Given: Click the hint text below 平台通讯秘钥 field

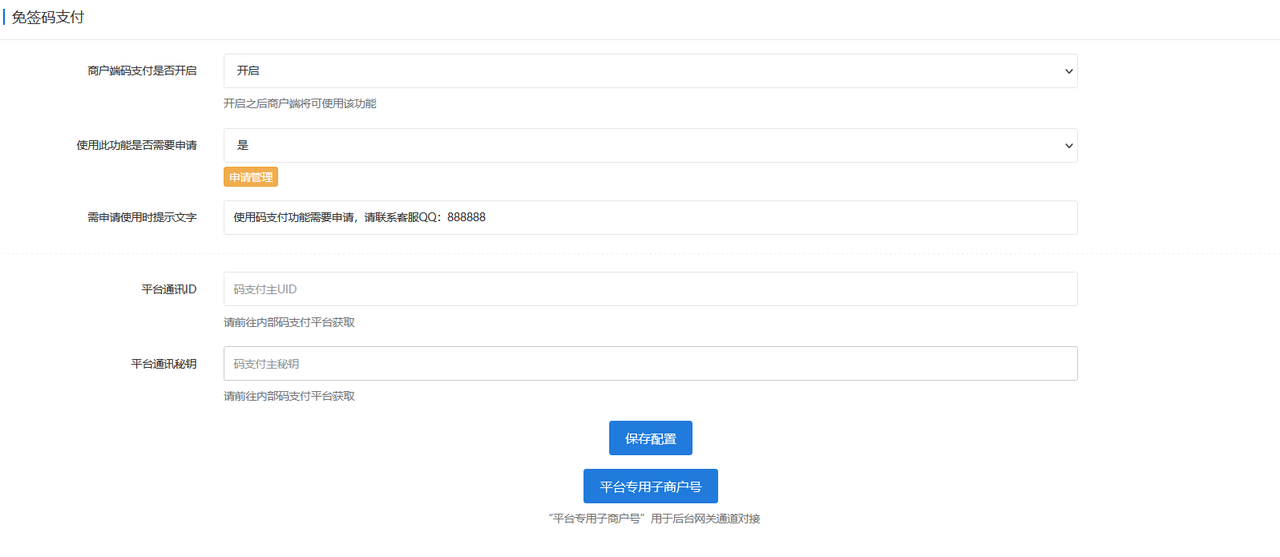Looking at the screenshot, I should click(289, 396).
